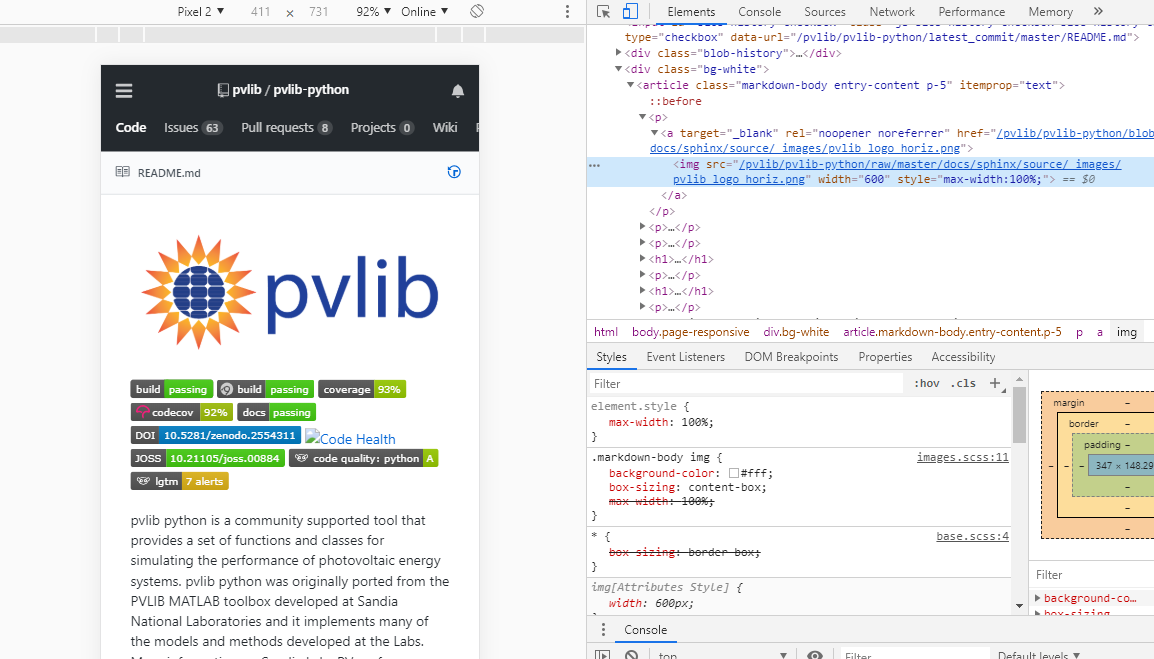Click the device width 411 field
The height and width of the screenshot is (659, 1154).
click(x=261, y=11)
